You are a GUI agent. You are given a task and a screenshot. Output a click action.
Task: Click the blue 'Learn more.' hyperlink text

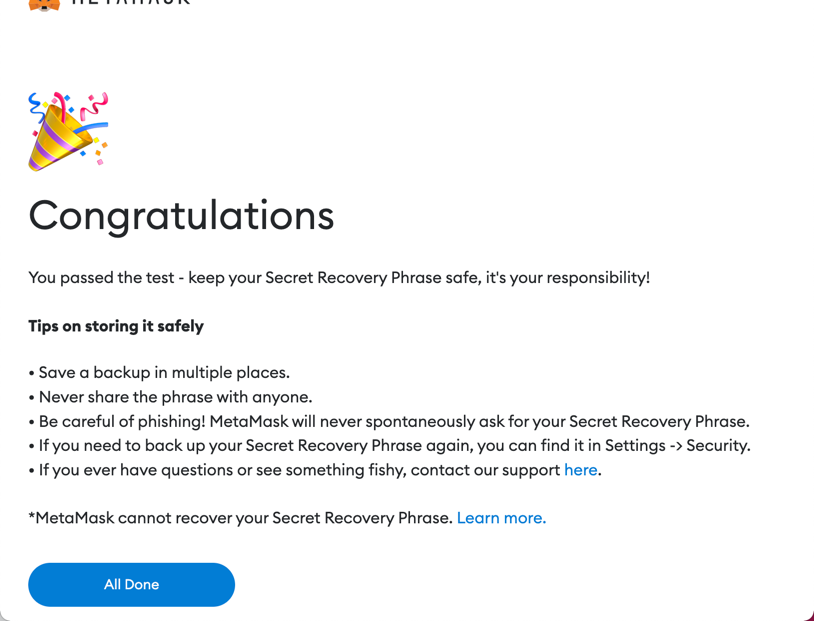click(501, 517)
